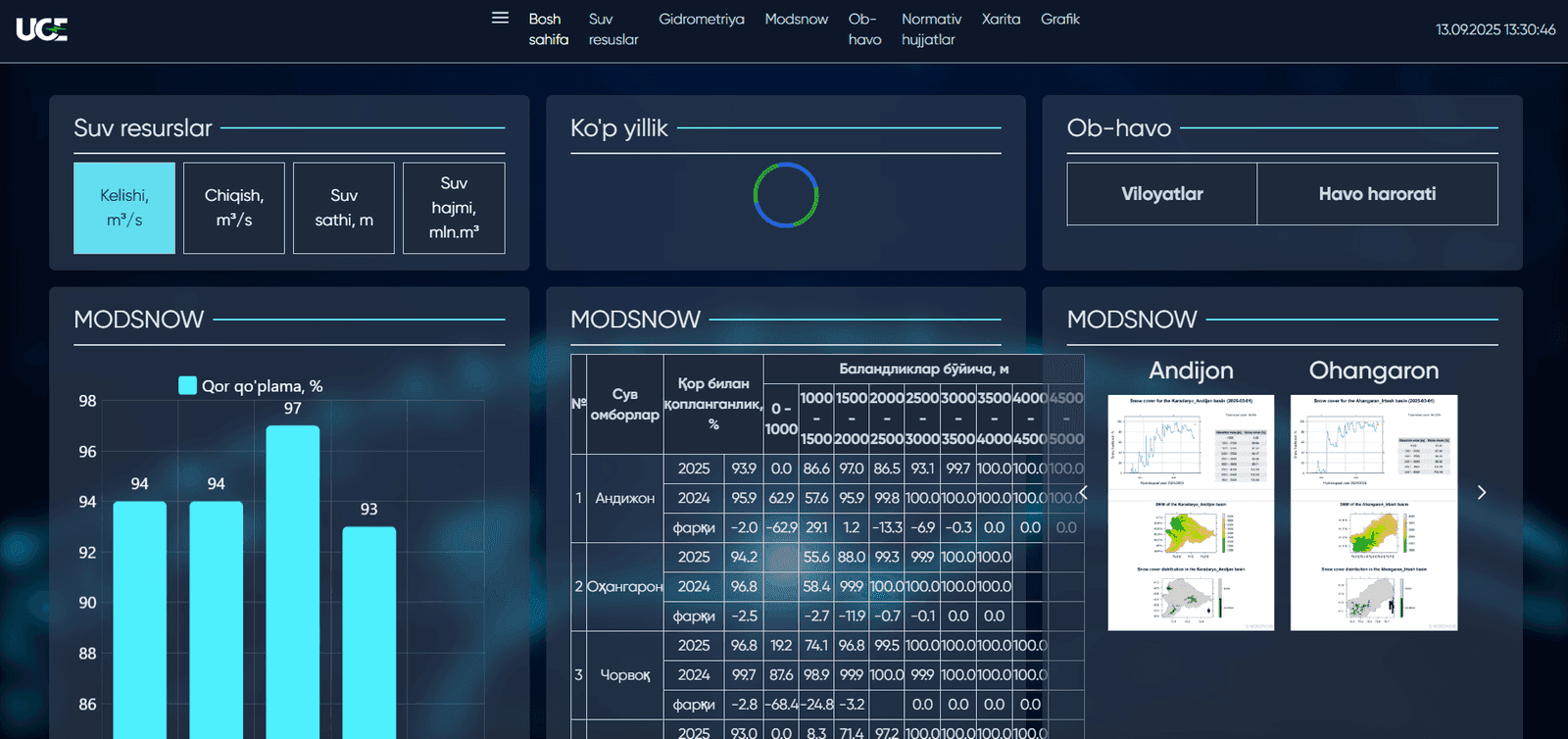Click -62.9 cell in Андижон фарқи row

pyautogui.click(x=781, y=528)
